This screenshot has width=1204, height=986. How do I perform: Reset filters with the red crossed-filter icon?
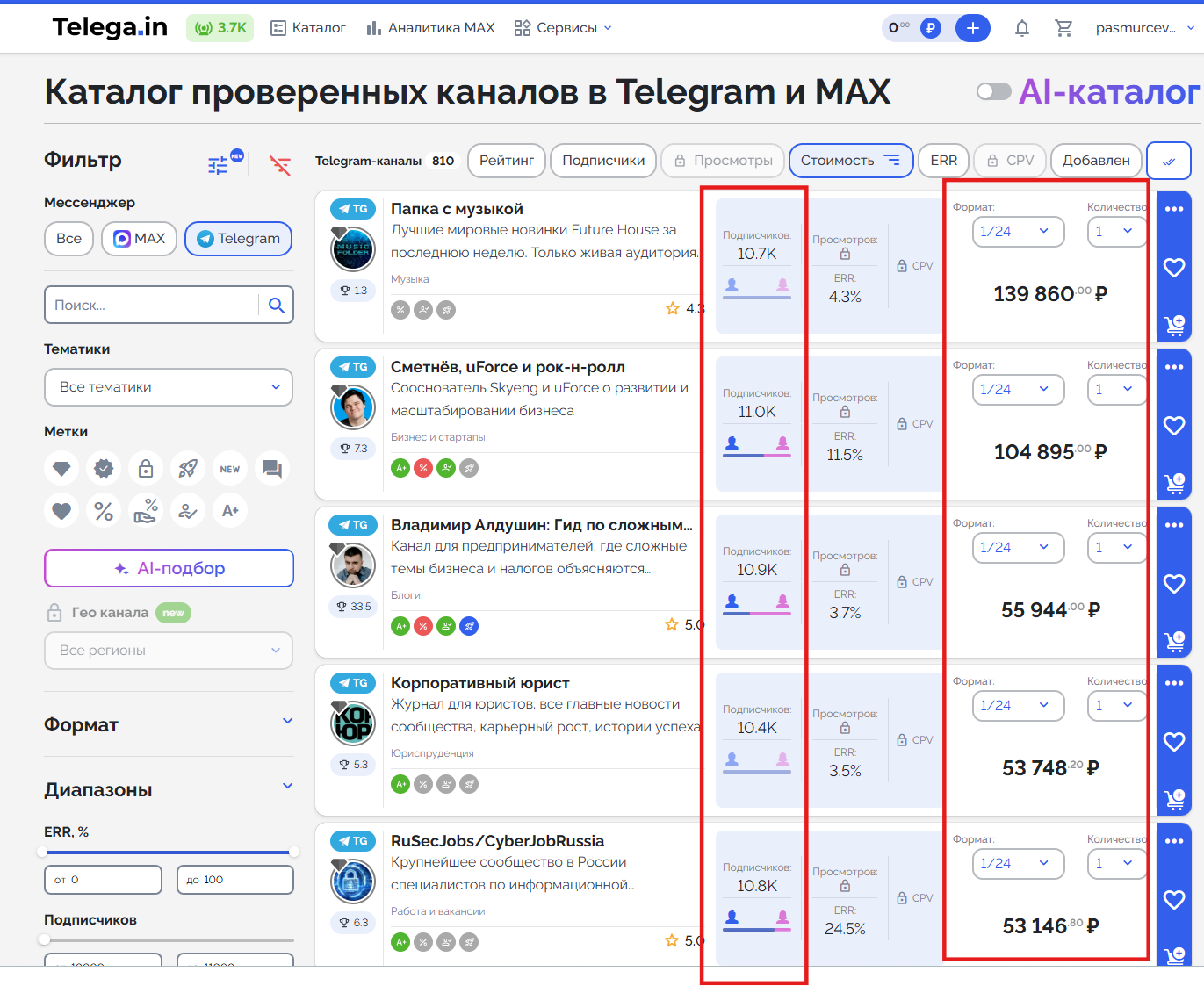280,165
